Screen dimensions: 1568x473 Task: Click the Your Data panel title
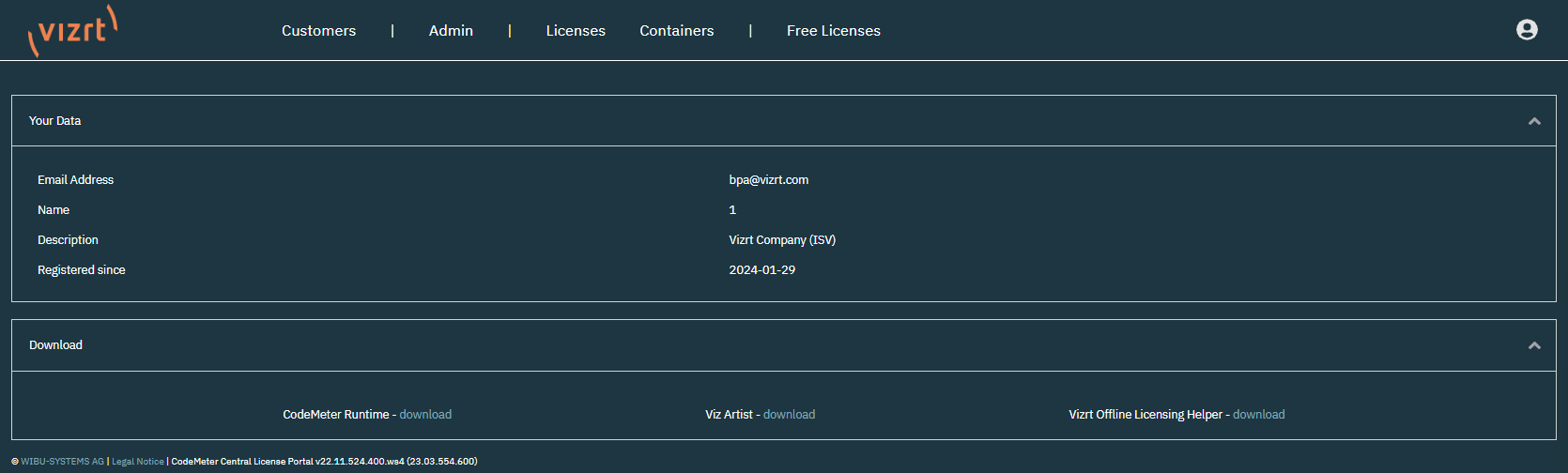55,121
